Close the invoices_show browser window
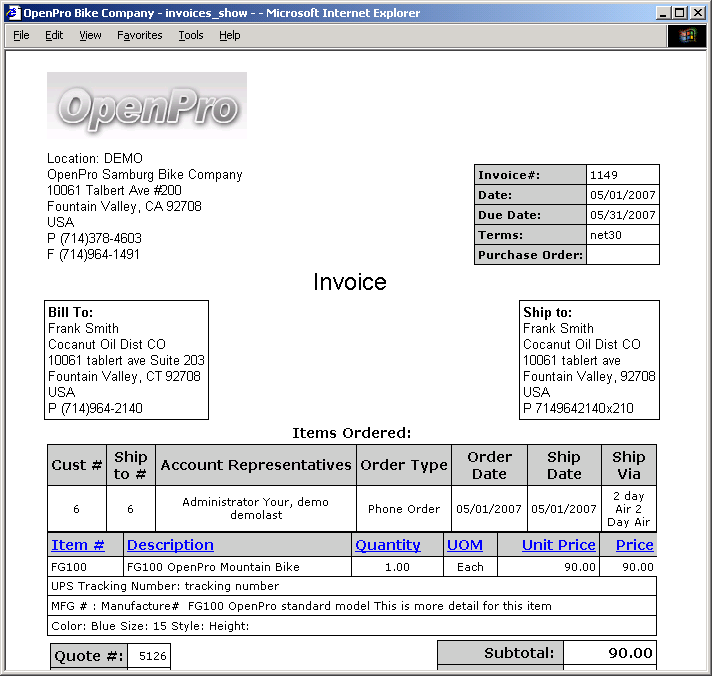This screenshot has width=712, height=676. tap(697, 13)
